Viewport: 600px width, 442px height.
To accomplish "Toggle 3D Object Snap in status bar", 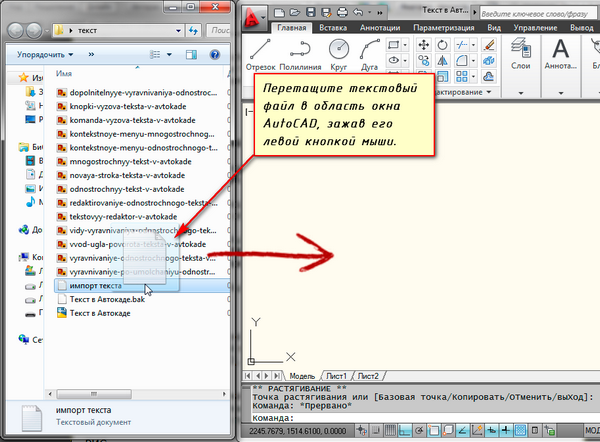I will (448, 431).
